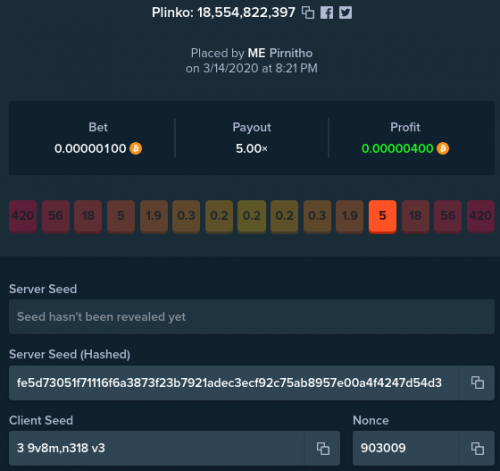
Task: Click the Plinko bet number title
Action: pos(224,13)
